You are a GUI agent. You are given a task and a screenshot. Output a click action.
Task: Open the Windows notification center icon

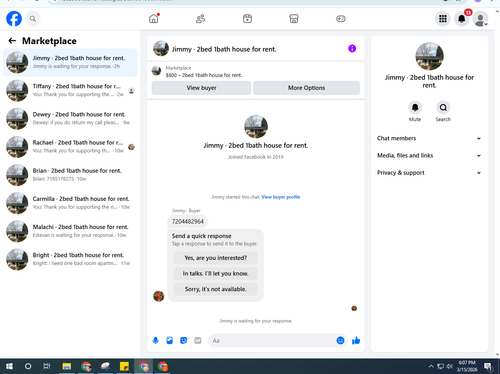tap(489, 367)
